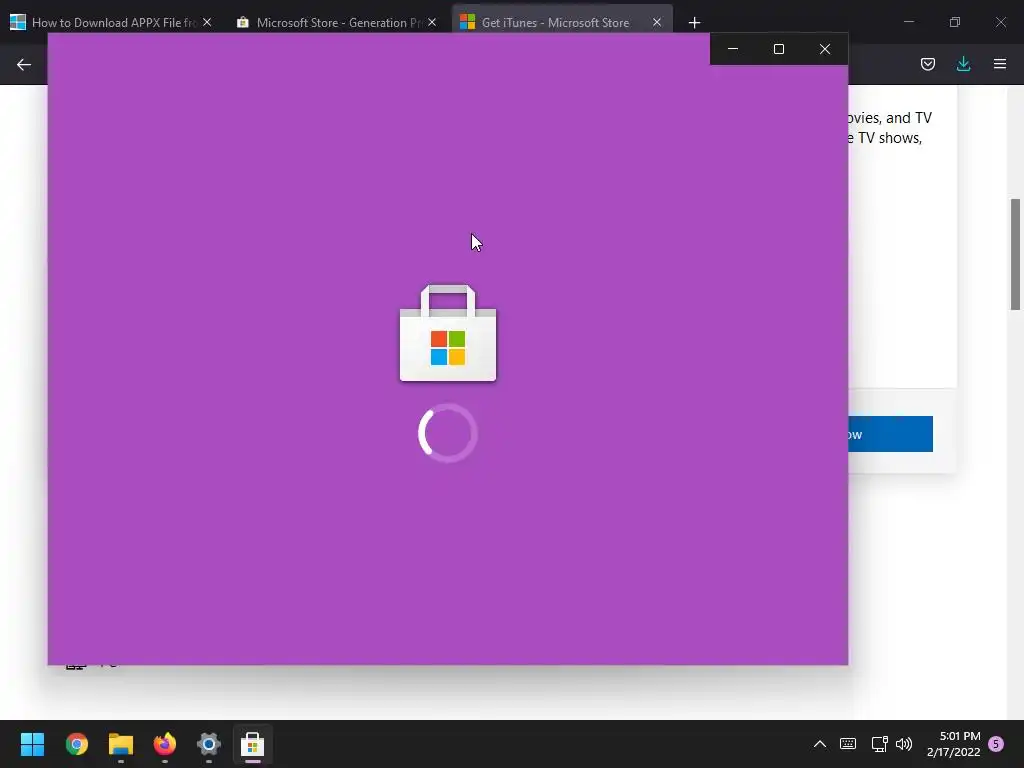Click the Microsoft Store bag logo
The height and width of the screenshot is (768, 1024).
click(x=448, y=332)
